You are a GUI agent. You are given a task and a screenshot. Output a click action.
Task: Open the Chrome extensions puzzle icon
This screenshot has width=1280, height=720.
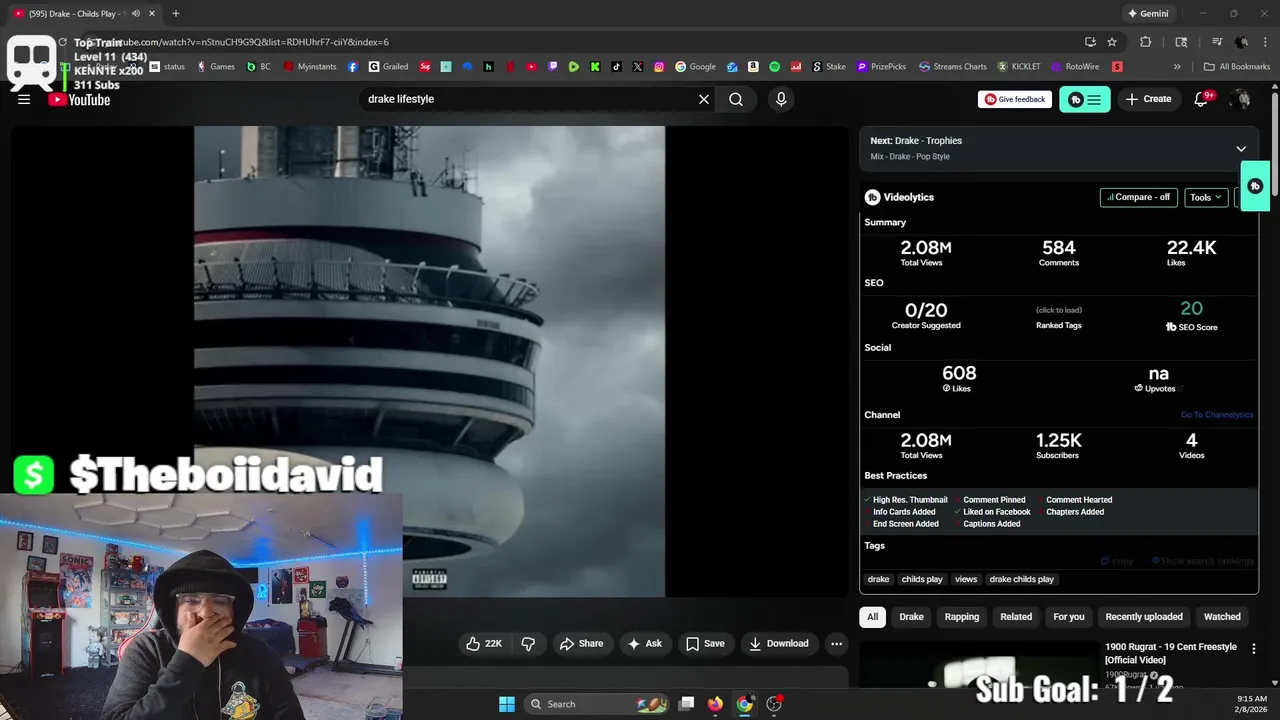click(1146, 42)
